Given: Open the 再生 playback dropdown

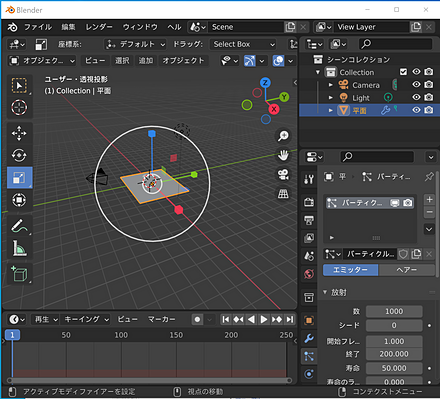Looking at the screenshot, I should [46, 320].
